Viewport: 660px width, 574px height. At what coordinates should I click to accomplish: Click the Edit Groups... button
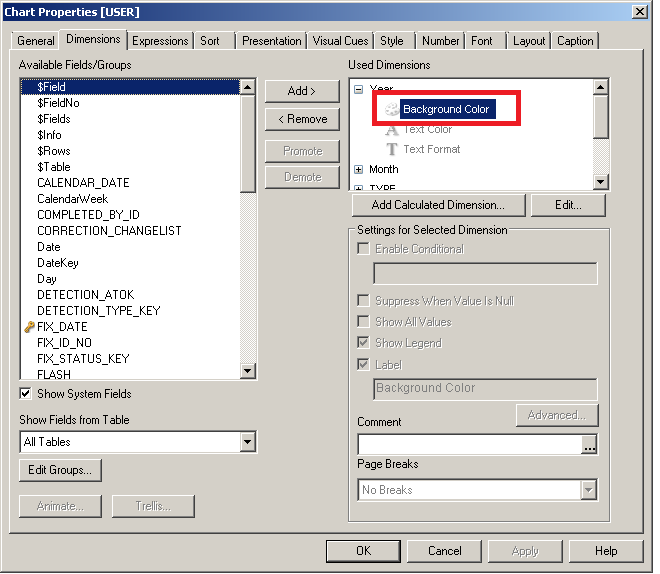pos(60,470)
